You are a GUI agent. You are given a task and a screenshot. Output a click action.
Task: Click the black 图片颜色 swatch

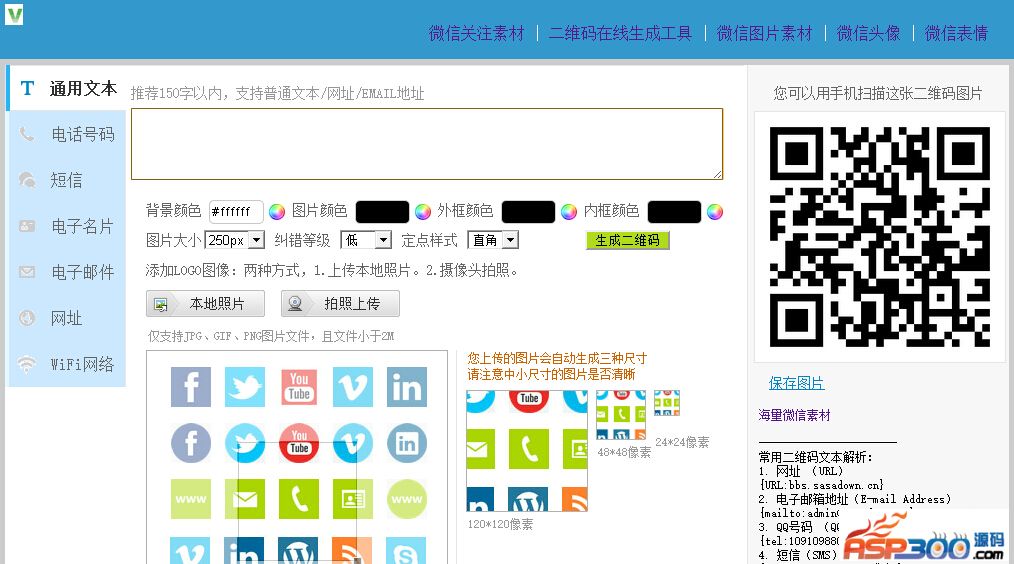point(382,212)
